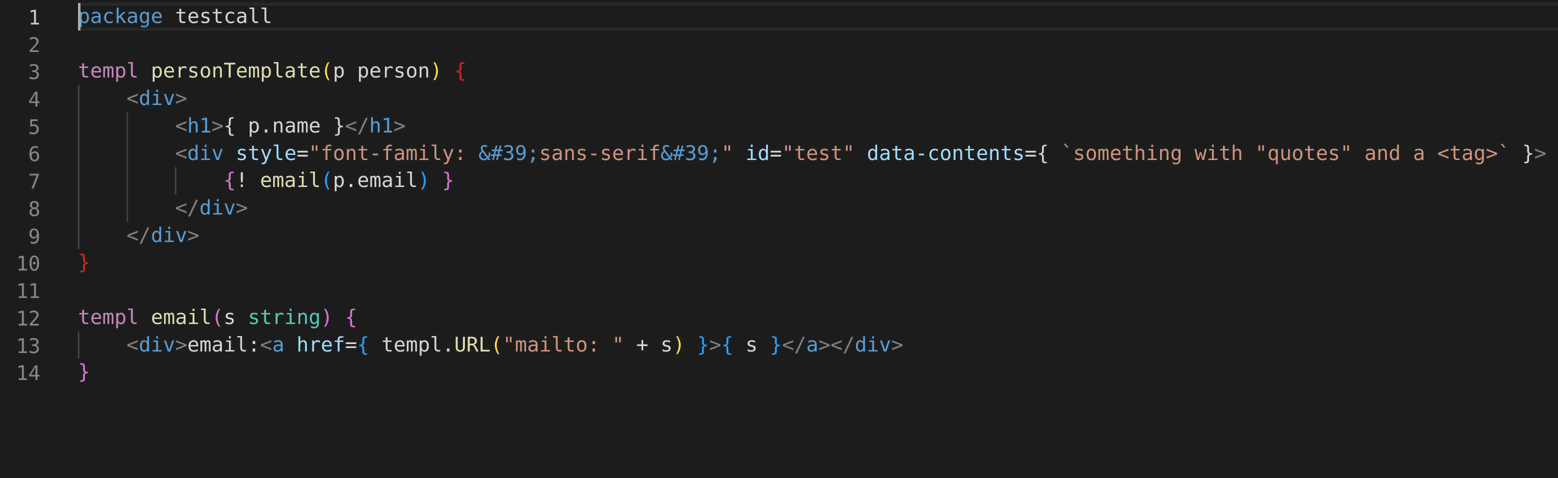Click the templ.URL function call
1558x478 pixels.
[436, 345]
